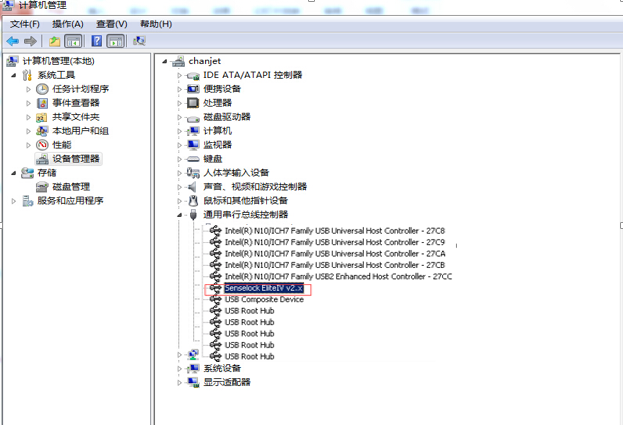Image resolution: width=623 pixels, height=425 pixels.
Task: Expand the IDE ATA/ATAPI 控制器 node
Action: (180, 75)
